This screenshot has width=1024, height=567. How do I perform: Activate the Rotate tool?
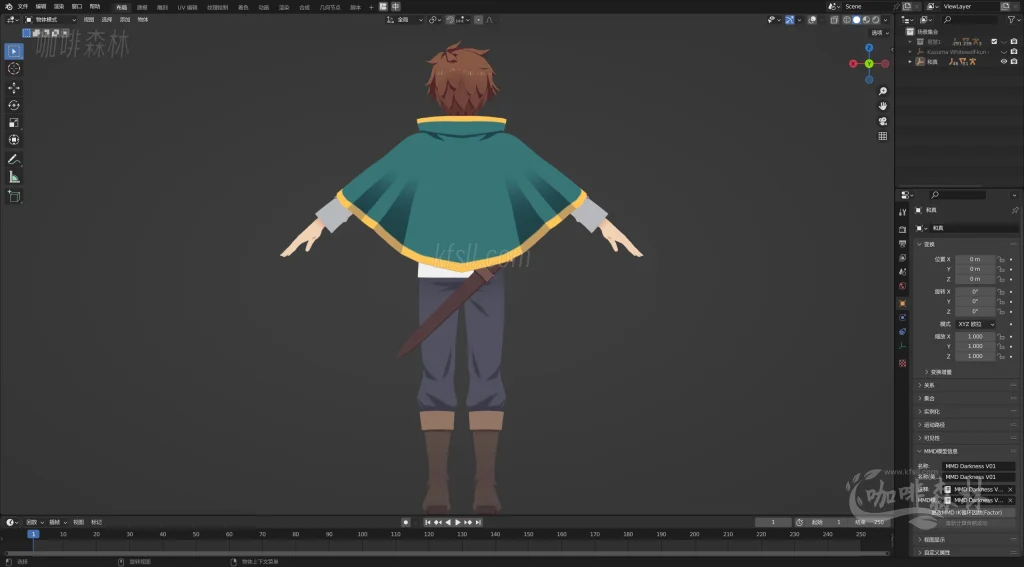click(14, 105)
